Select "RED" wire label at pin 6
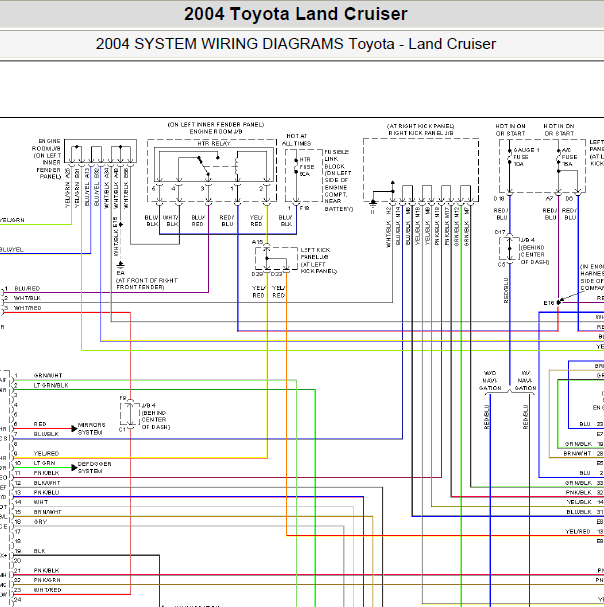 [39, 424]
